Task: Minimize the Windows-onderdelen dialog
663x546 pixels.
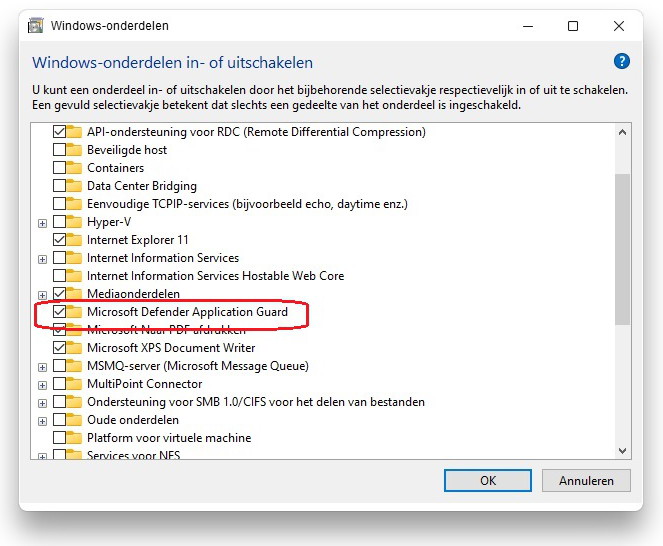Action: coord(528,26)
